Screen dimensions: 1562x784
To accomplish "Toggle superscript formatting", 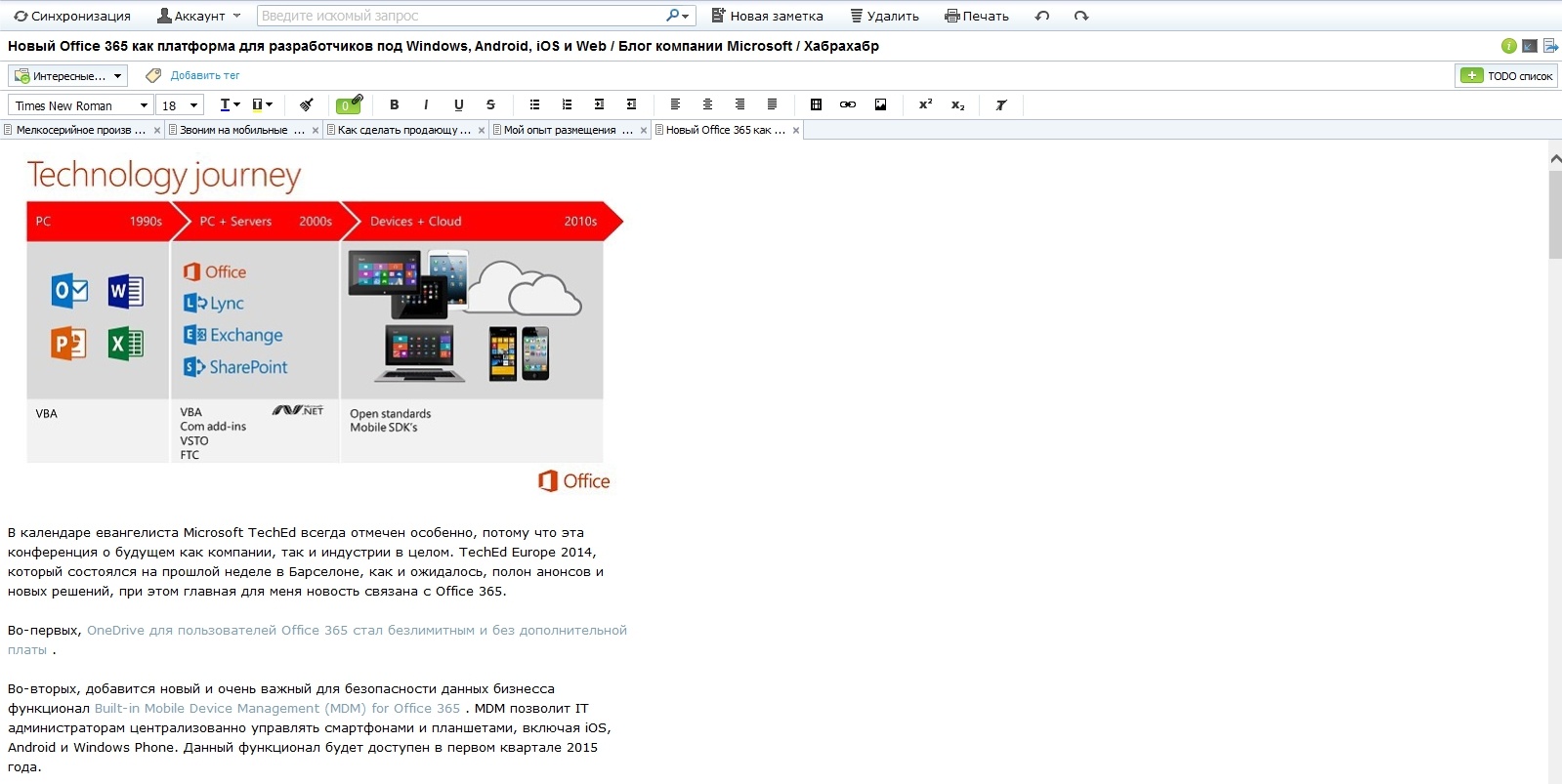I will tap(925, 104).
